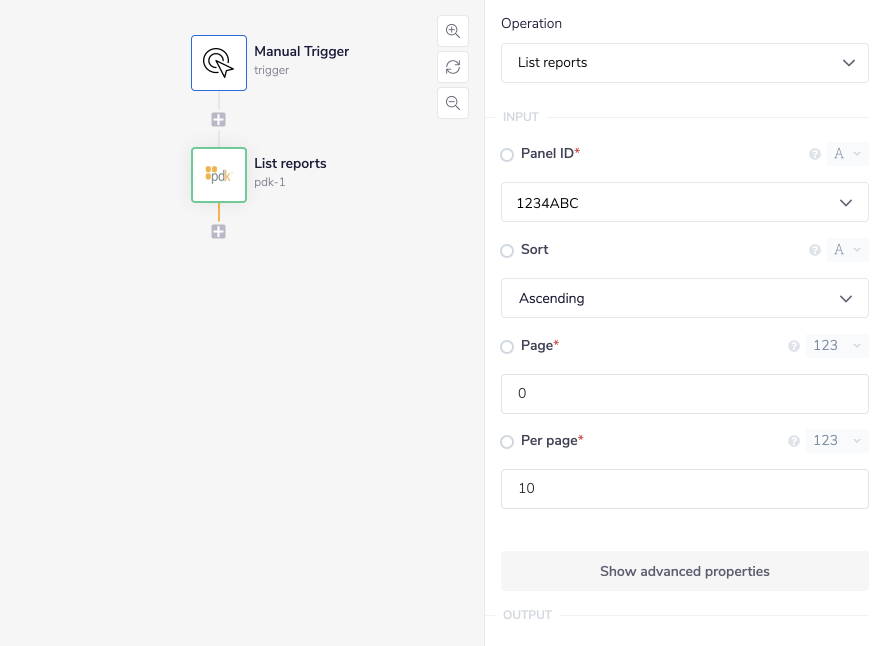Image resolution: width=883 pixels, height=646 pixels.
Task: Open help icon beside Sort field
Action: (814, 250)
